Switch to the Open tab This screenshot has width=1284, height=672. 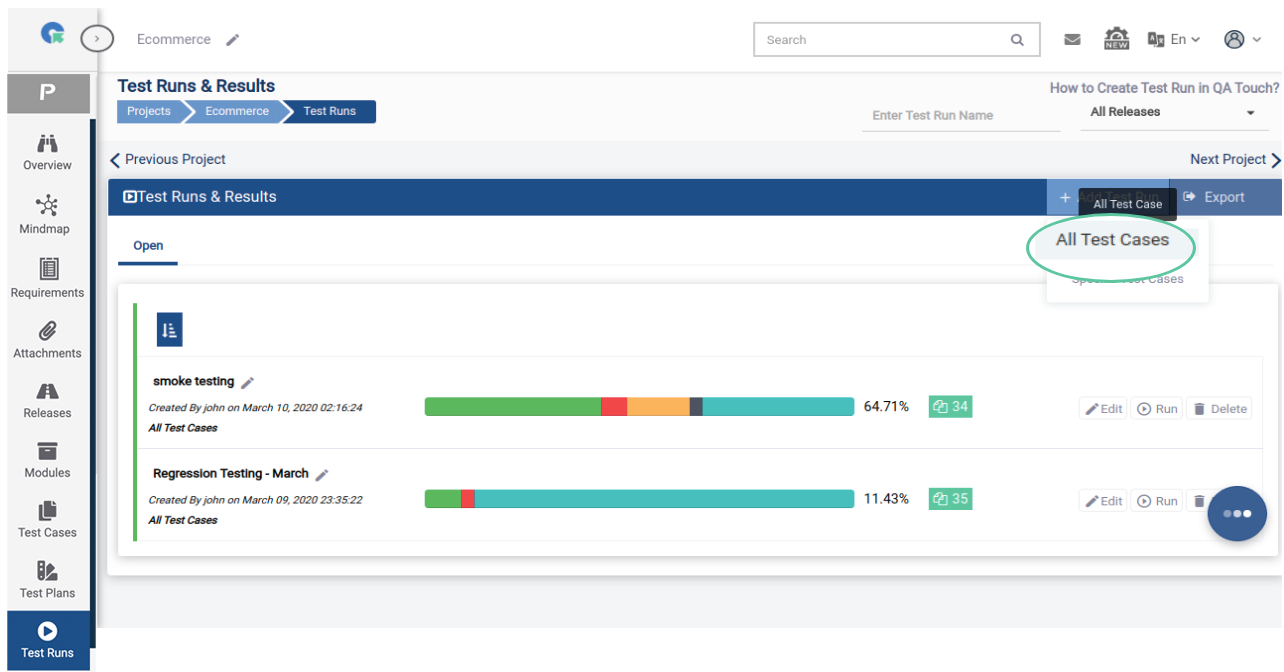(x=148, y=246)
